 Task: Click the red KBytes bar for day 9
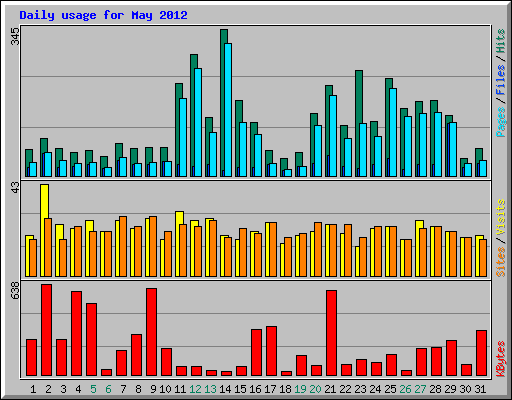151,332
